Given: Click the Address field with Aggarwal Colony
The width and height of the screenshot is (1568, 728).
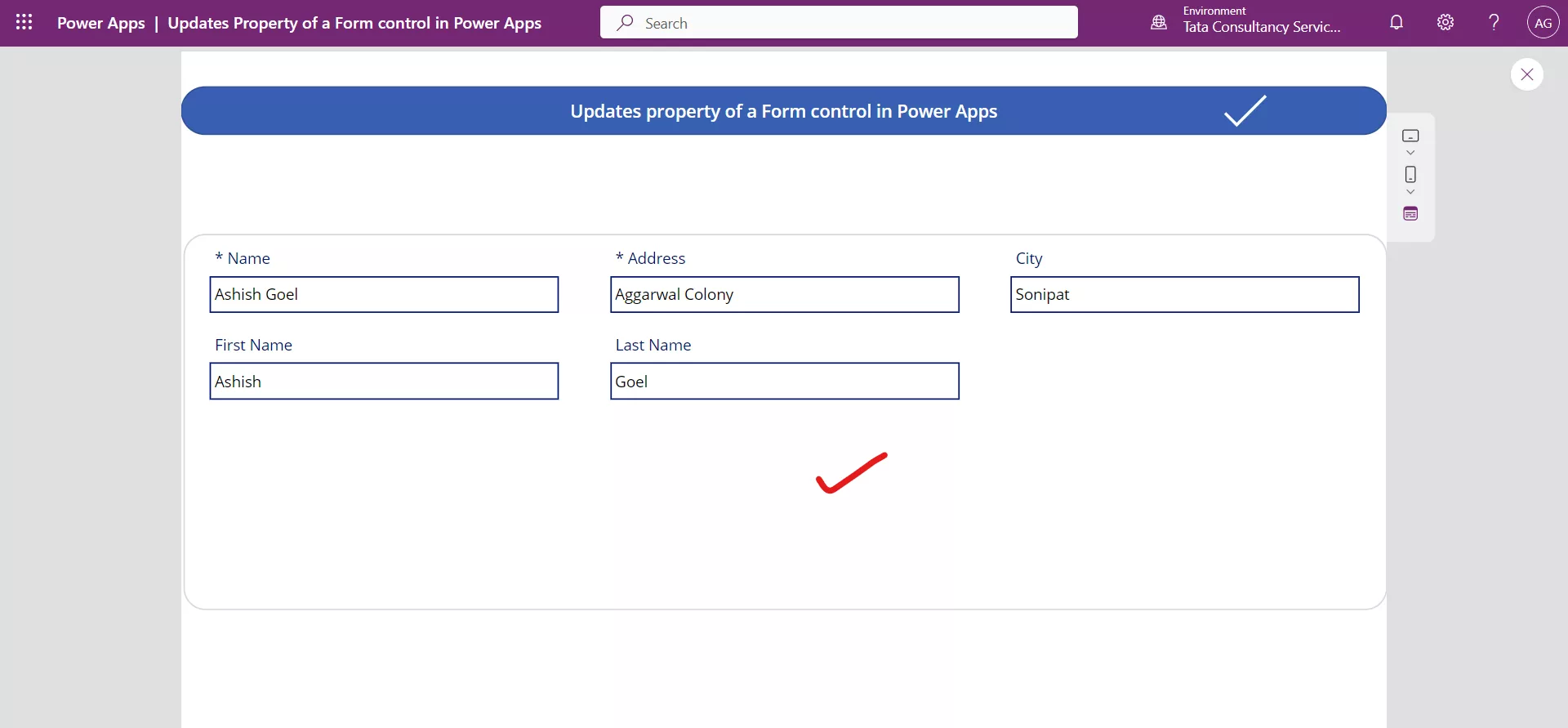Looking at the screenshot, I should click(x=785, y=295).
